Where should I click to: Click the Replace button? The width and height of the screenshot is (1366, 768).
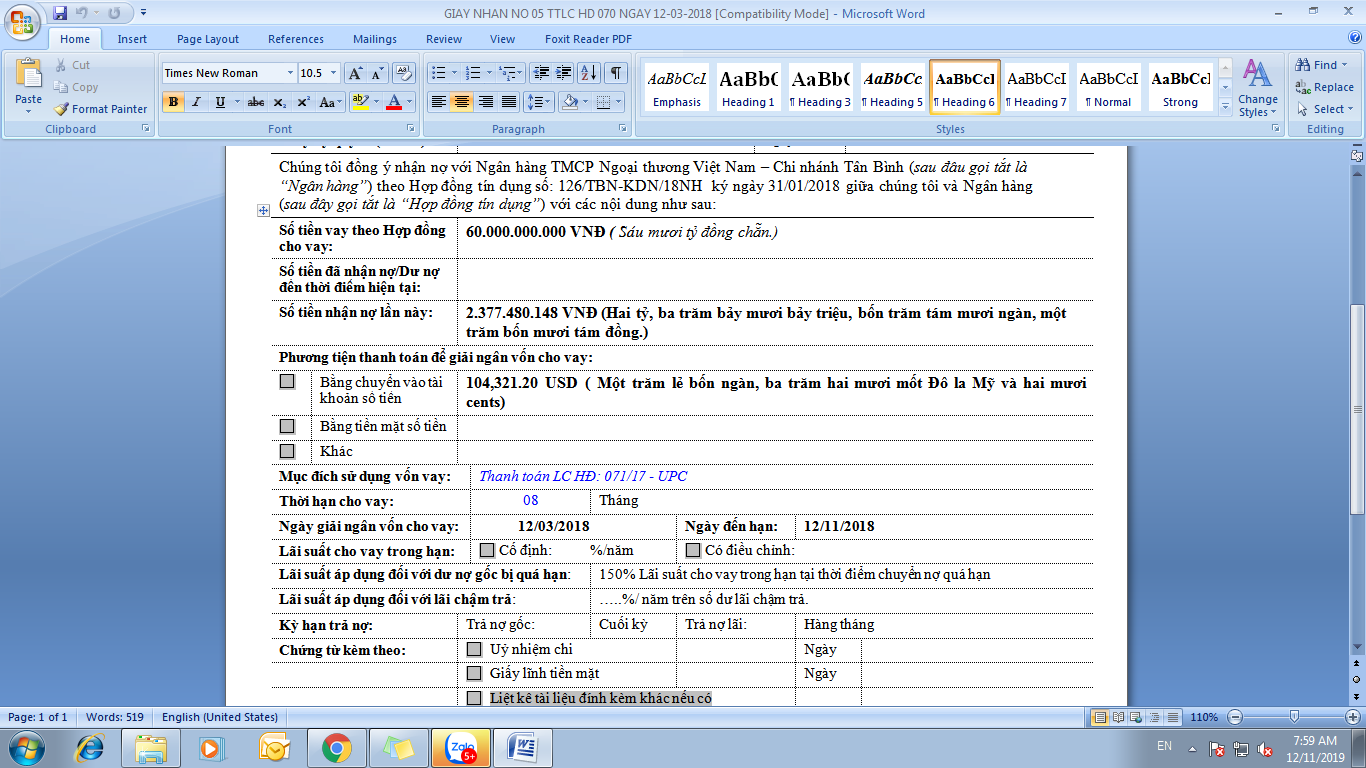(1325, 87)
